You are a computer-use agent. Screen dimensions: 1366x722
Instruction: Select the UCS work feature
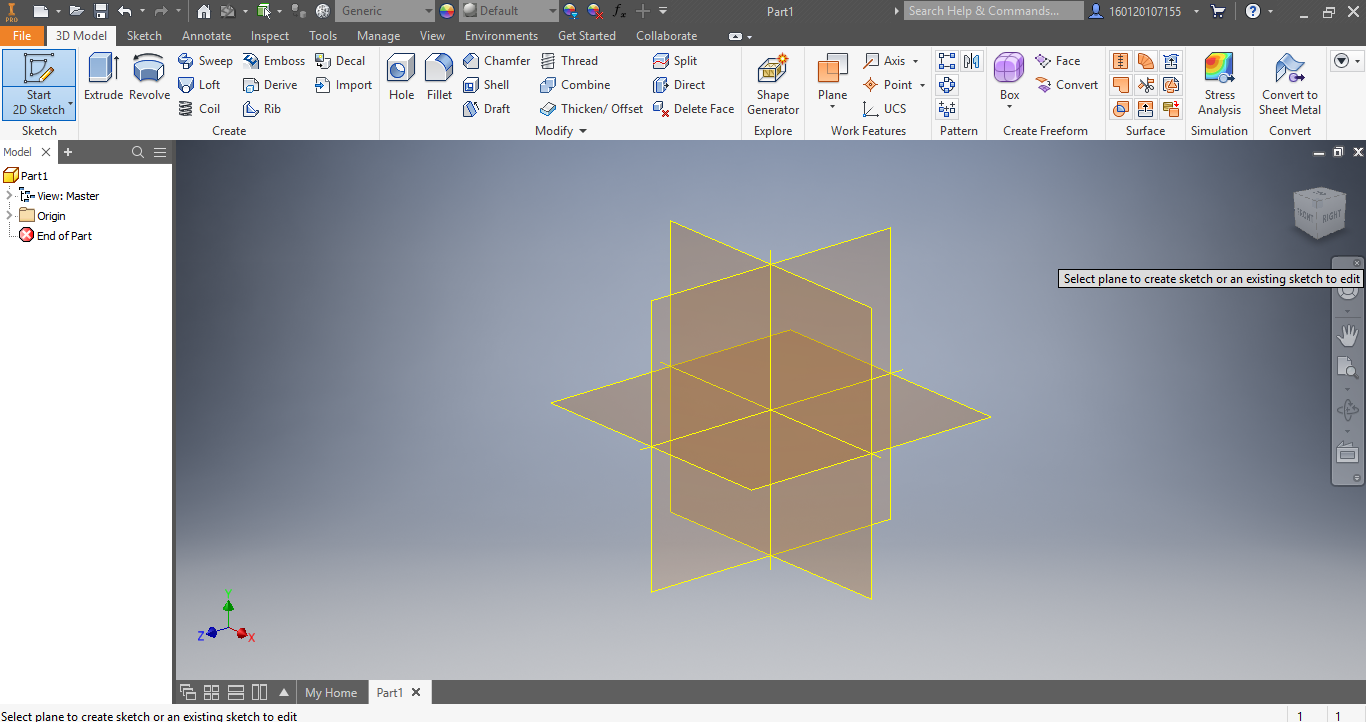tap(885, 109)
